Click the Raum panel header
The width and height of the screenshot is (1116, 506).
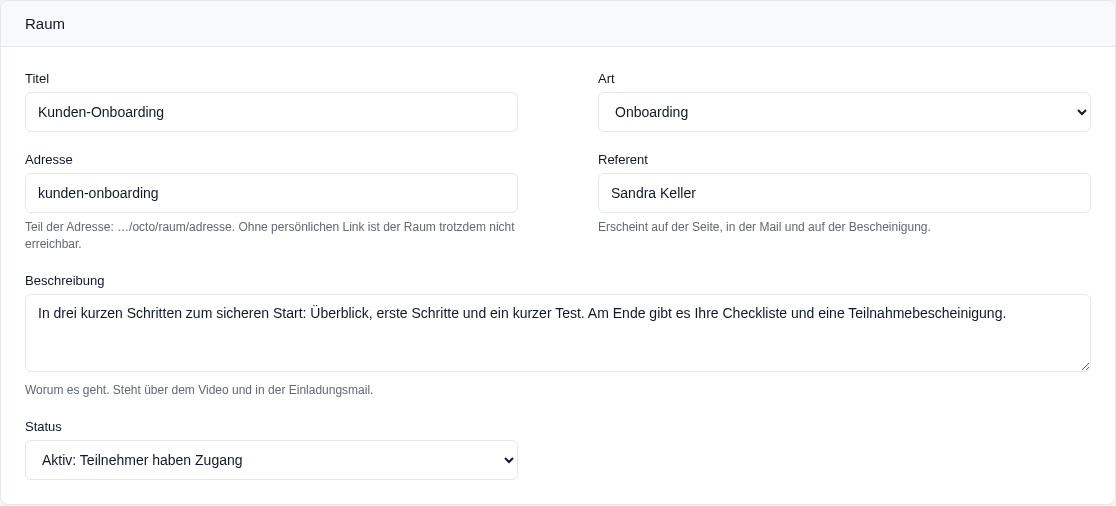(558, 23)
